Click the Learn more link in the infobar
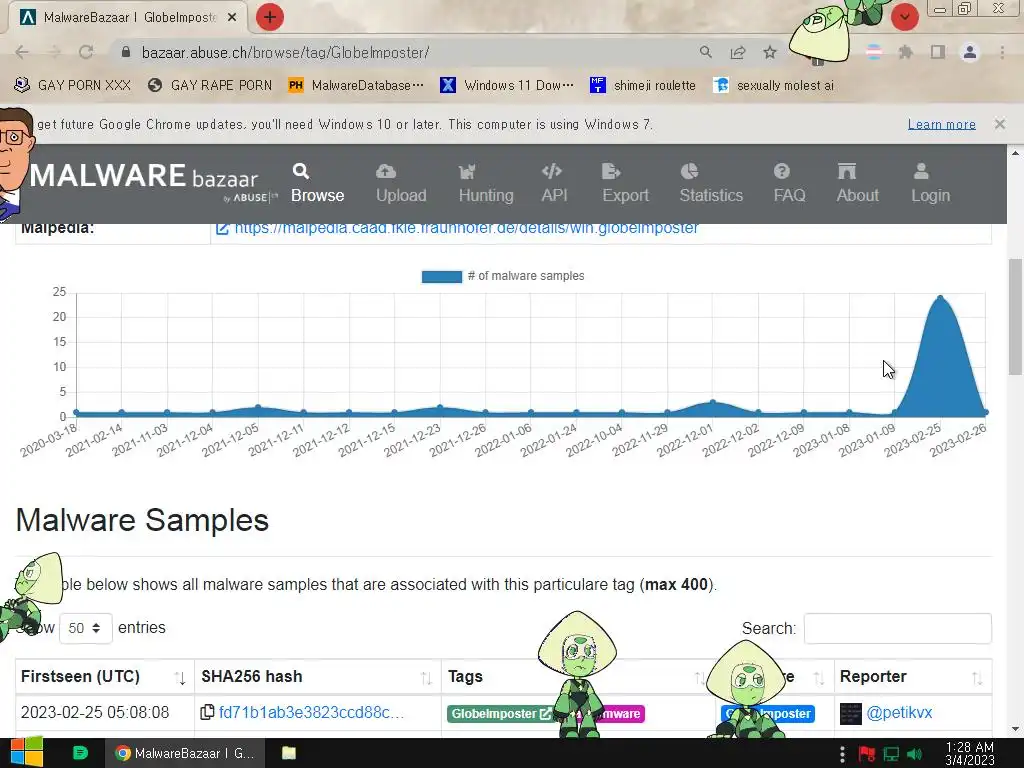 [x=942, y=124]
